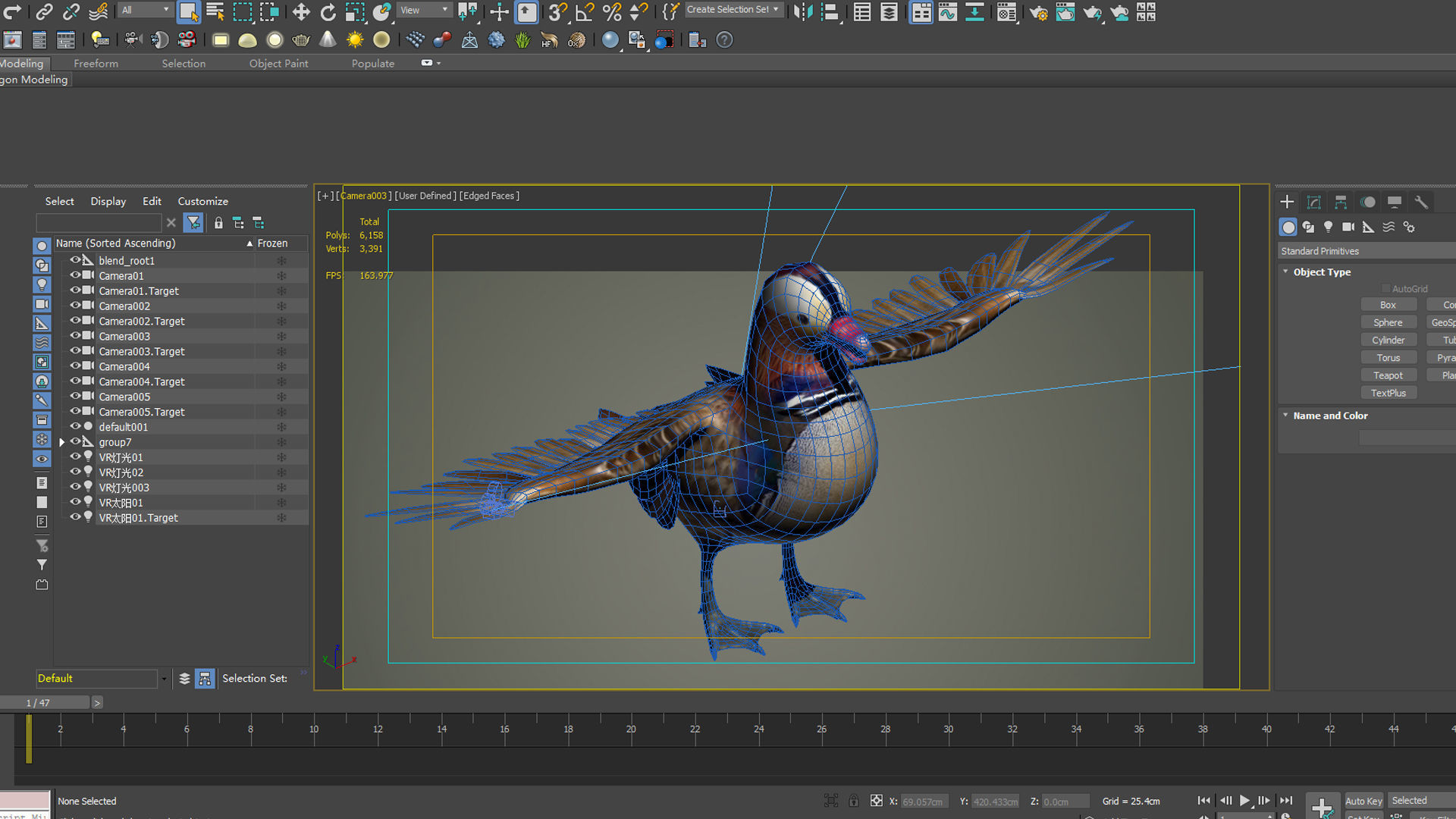Toggle the Percent Snap icon

[x=611, y=11]
